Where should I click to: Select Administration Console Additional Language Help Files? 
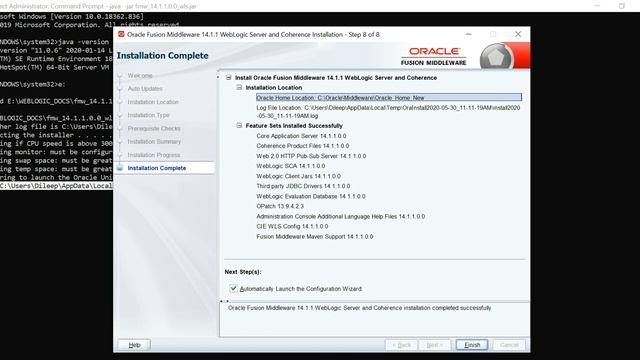pos(340,216)
